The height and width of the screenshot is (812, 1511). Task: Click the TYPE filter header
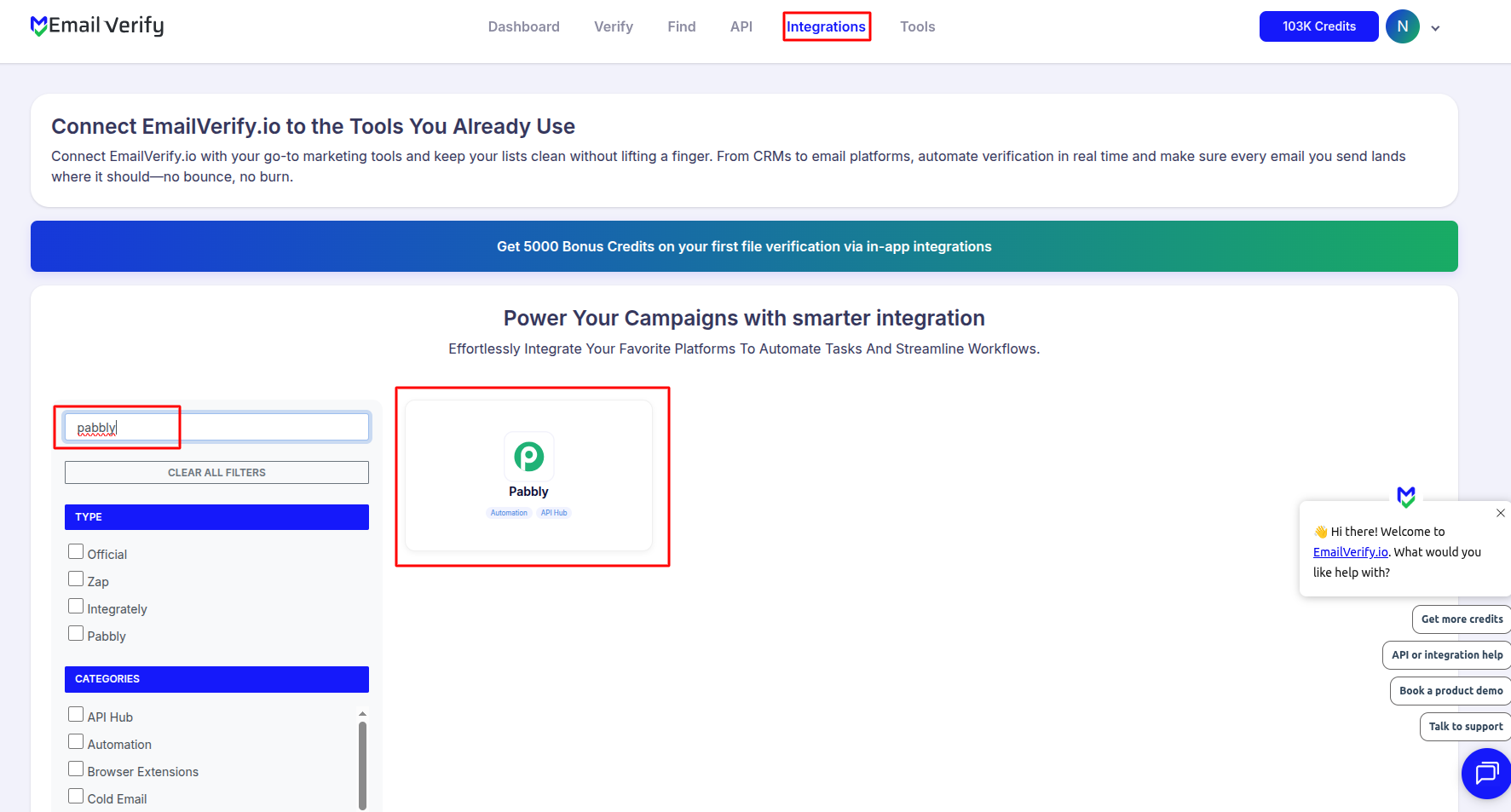click(217, 517)
